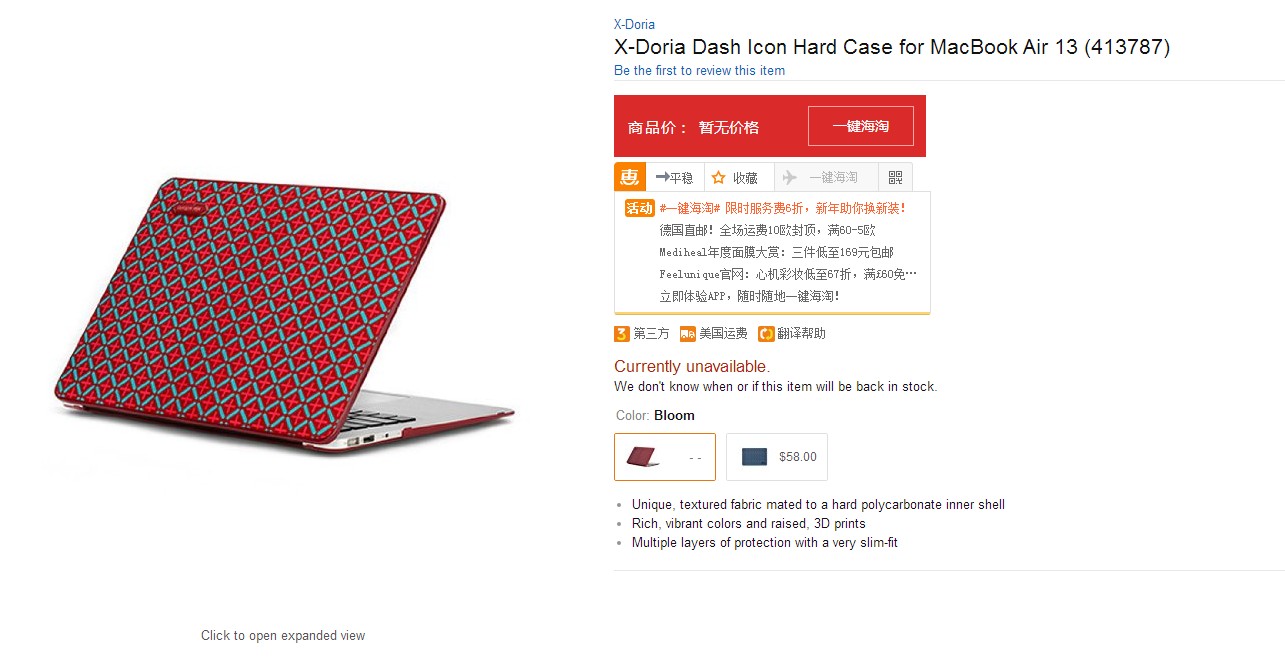Click the orange 惠 deals icon
The width and height of the screenshot is (1285, 663).
pos(630,177)
